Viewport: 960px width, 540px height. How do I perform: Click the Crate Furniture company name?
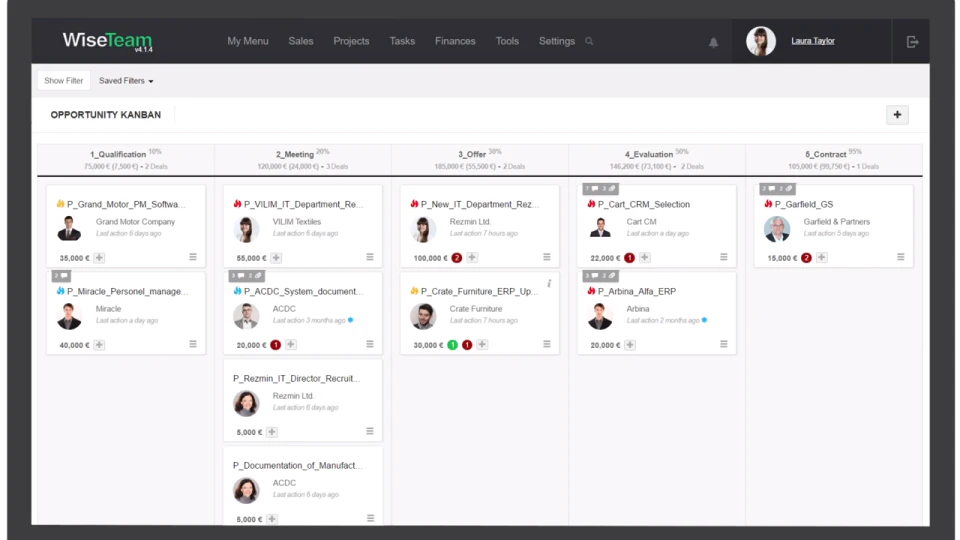476,309
